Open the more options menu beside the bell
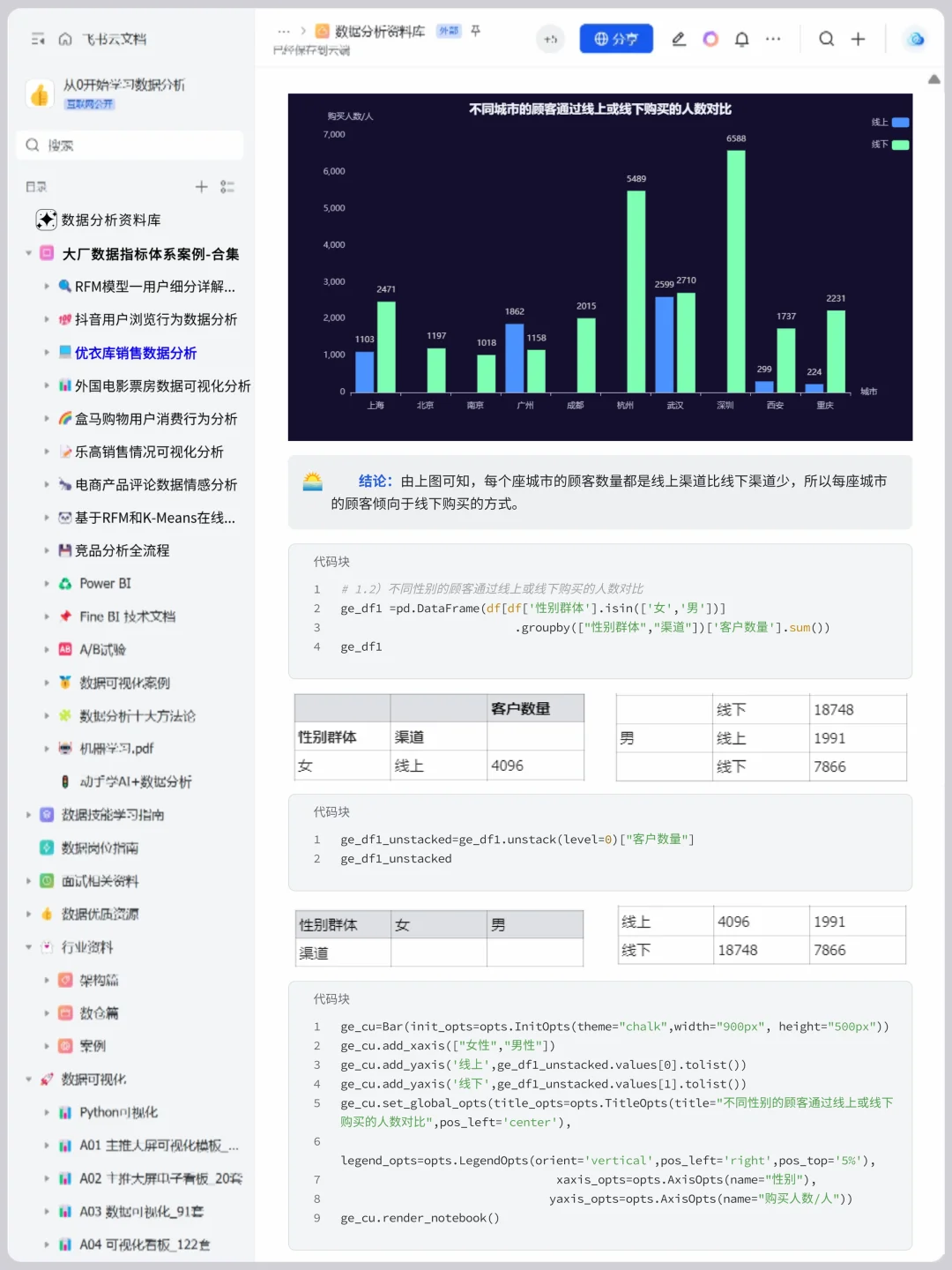Image resolution: width=952 pixels, height=1270 pixels. pyautogui.click(x=773, y=39)
